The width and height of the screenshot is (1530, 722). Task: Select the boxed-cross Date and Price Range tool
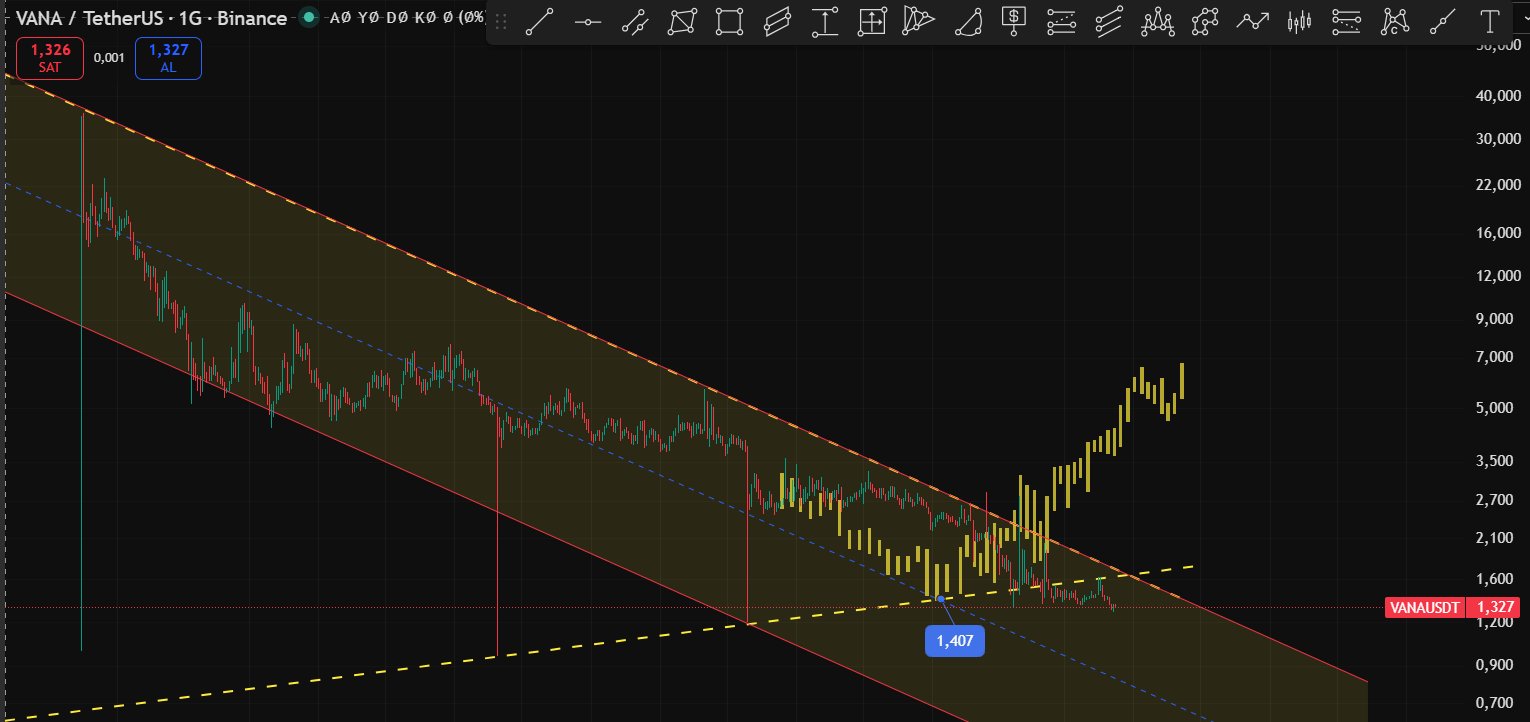coord(872,21)
